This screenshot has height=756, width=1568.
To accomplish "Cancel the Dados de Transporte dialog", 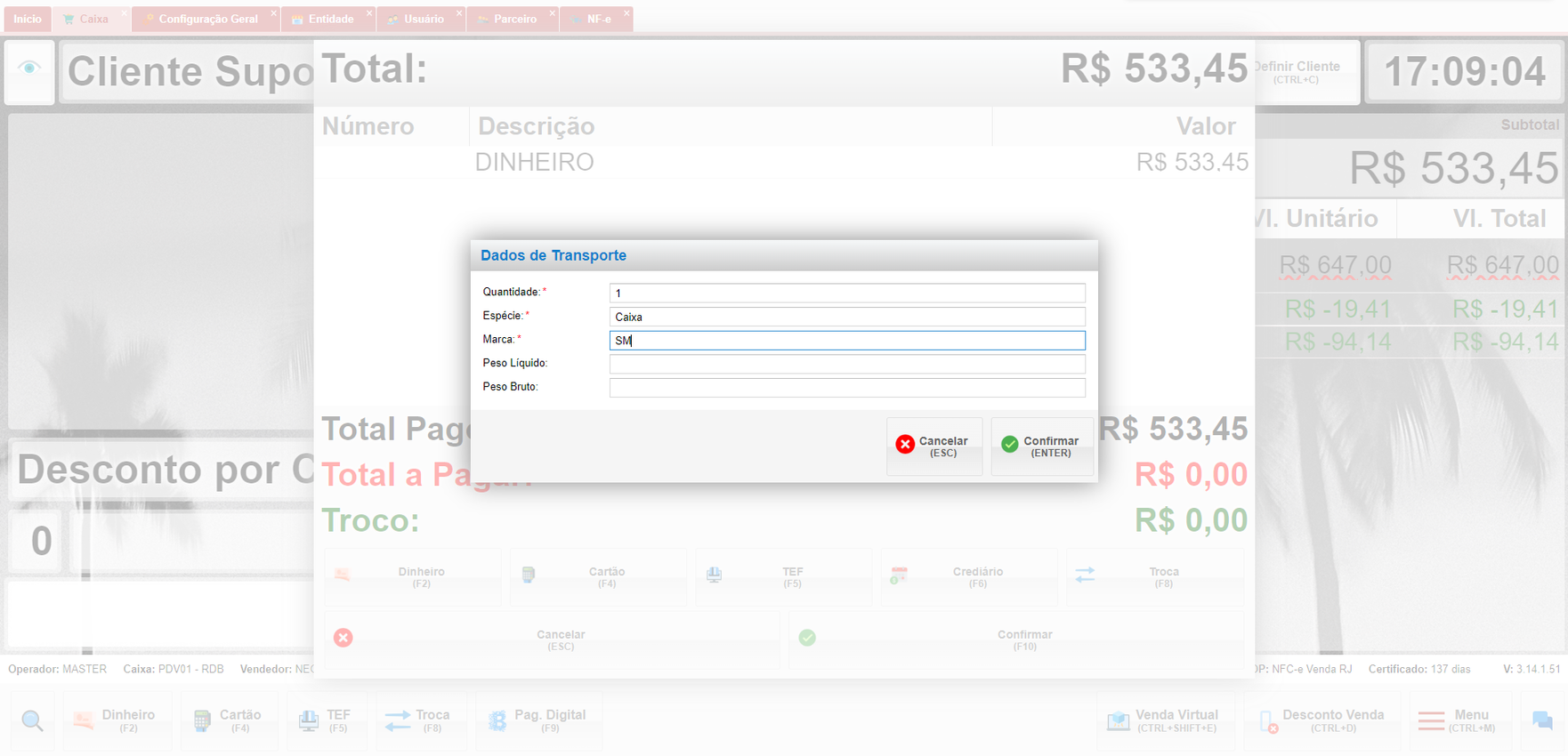I will 934,446.
